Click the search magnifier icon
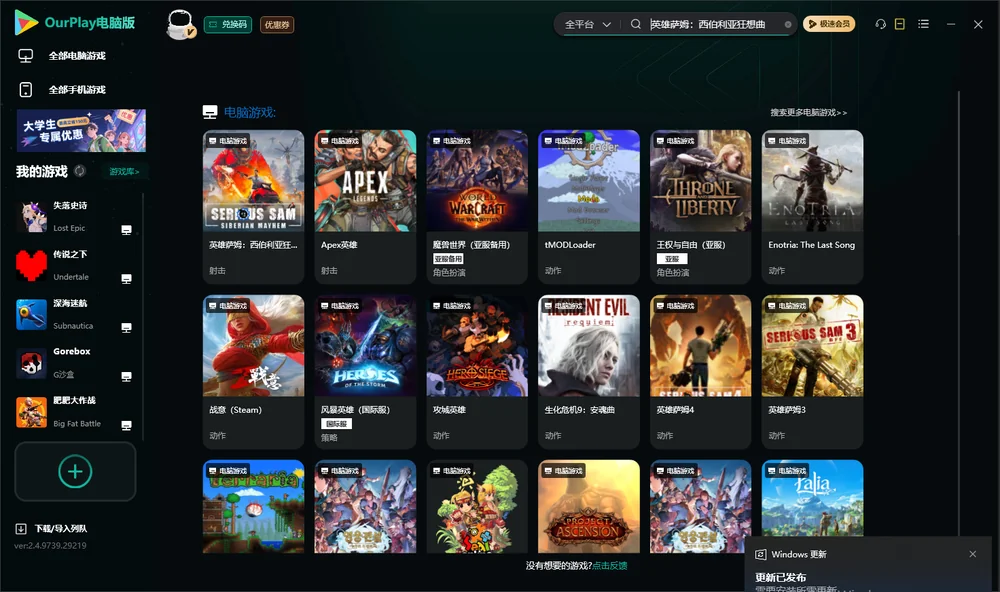 (636, 24)
